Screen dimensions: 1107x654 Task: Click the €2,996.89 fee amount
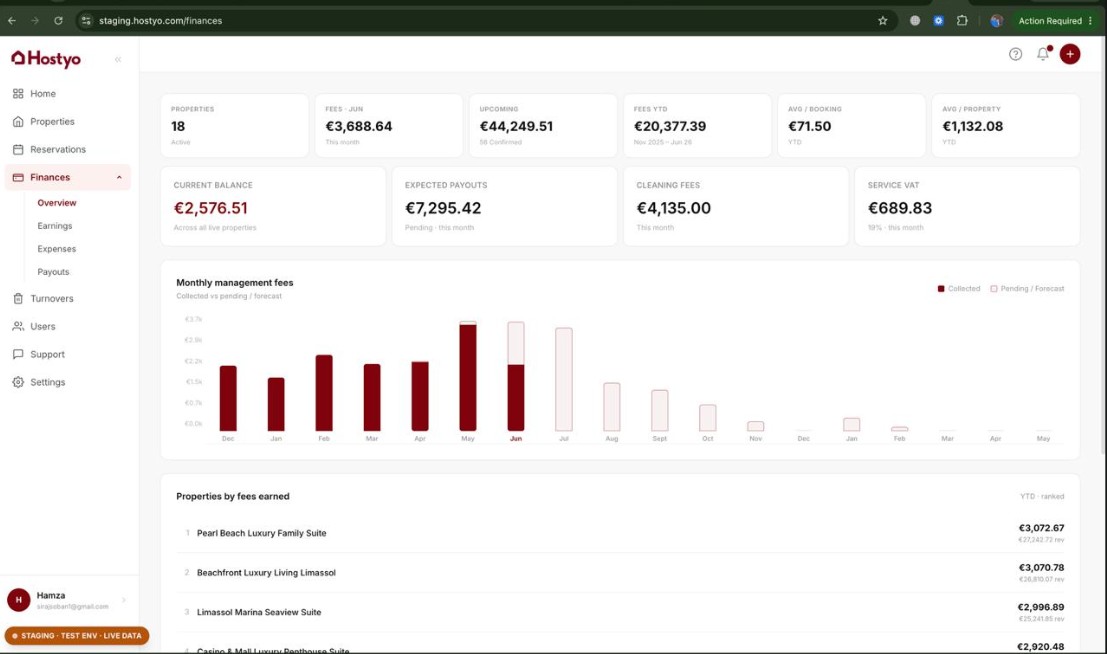click(1041, 607)
